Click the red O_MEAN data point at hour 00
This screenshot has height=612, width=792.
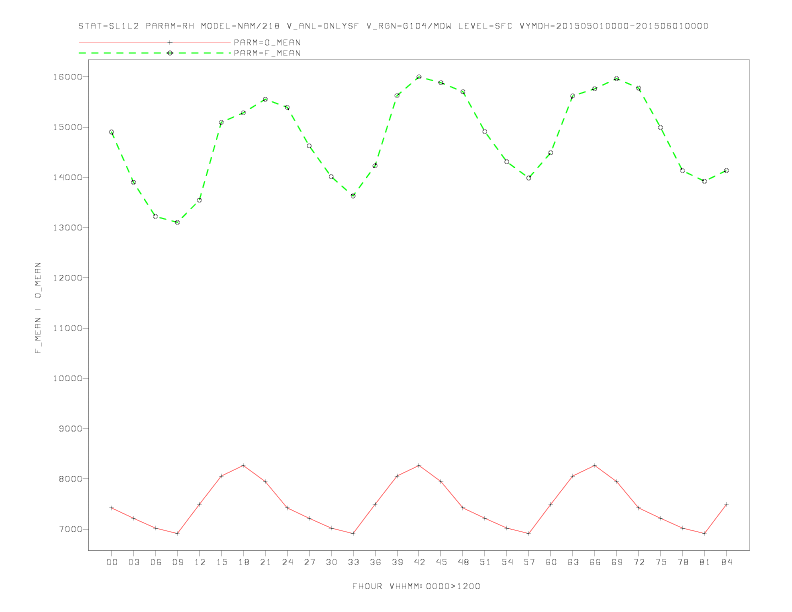[x=112, y=508]
